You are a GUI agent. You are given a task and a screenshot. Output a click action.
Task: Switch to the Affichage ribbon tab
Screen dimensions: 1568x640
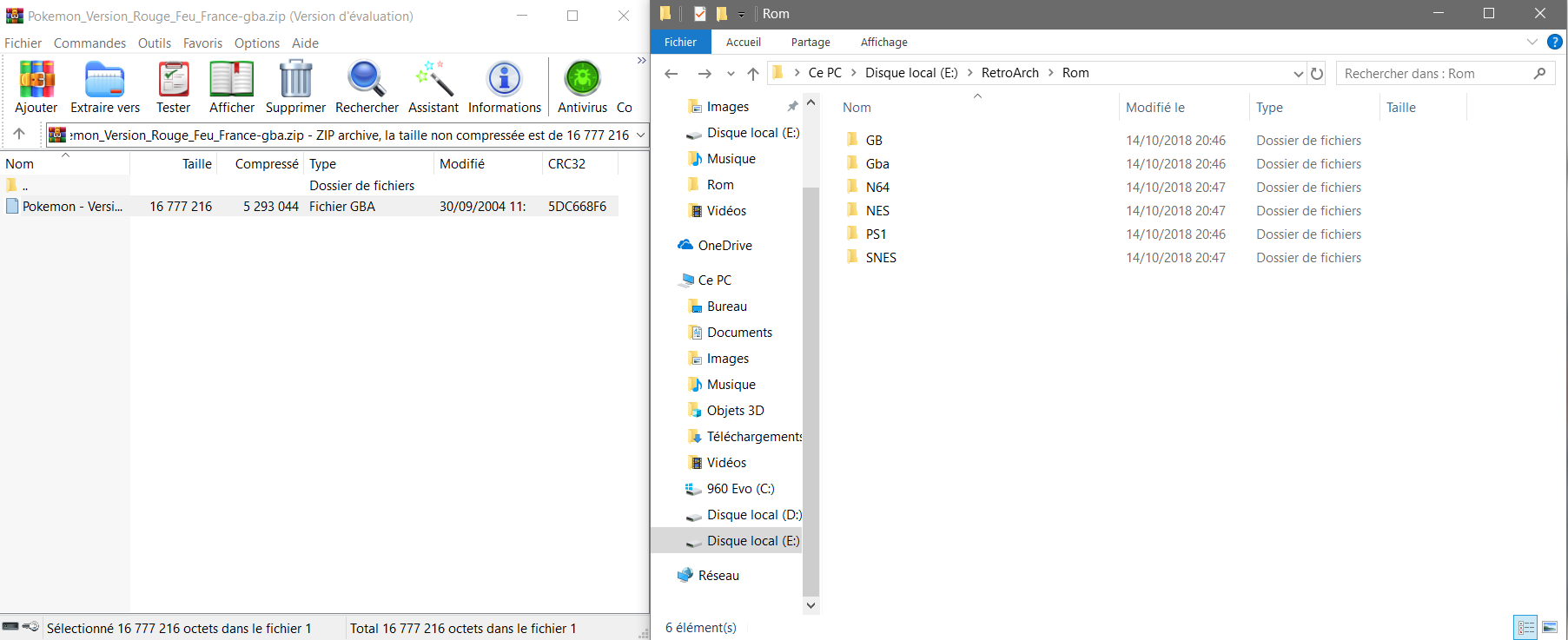884,42
